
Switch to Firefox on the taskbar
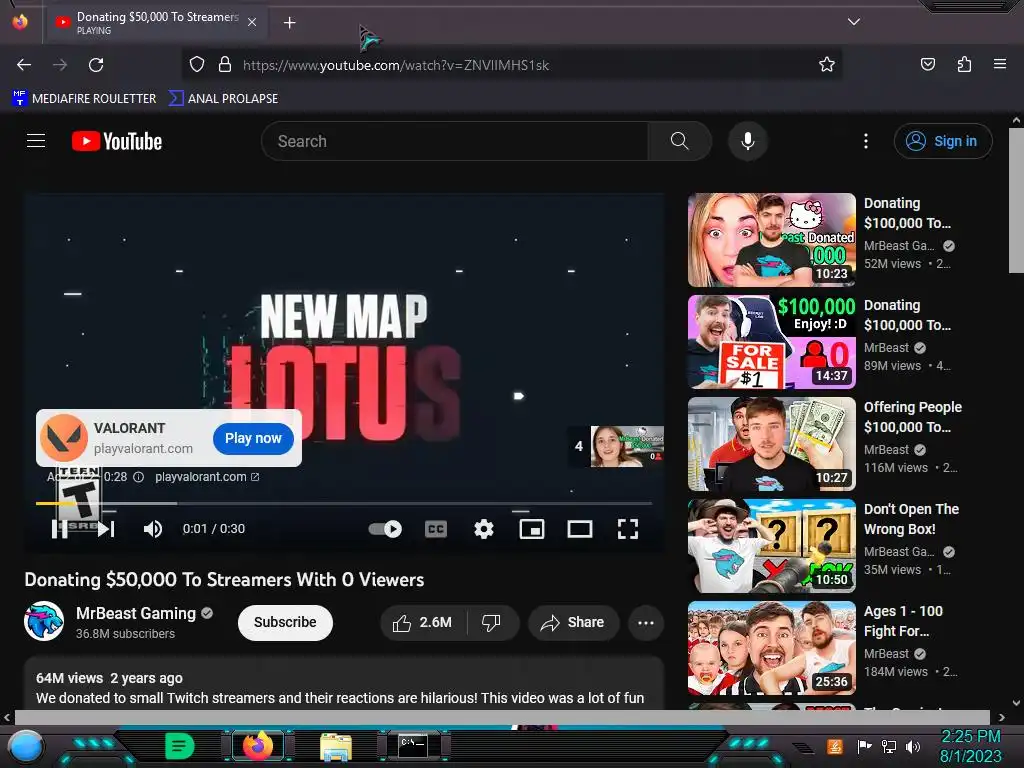point(258,746)
